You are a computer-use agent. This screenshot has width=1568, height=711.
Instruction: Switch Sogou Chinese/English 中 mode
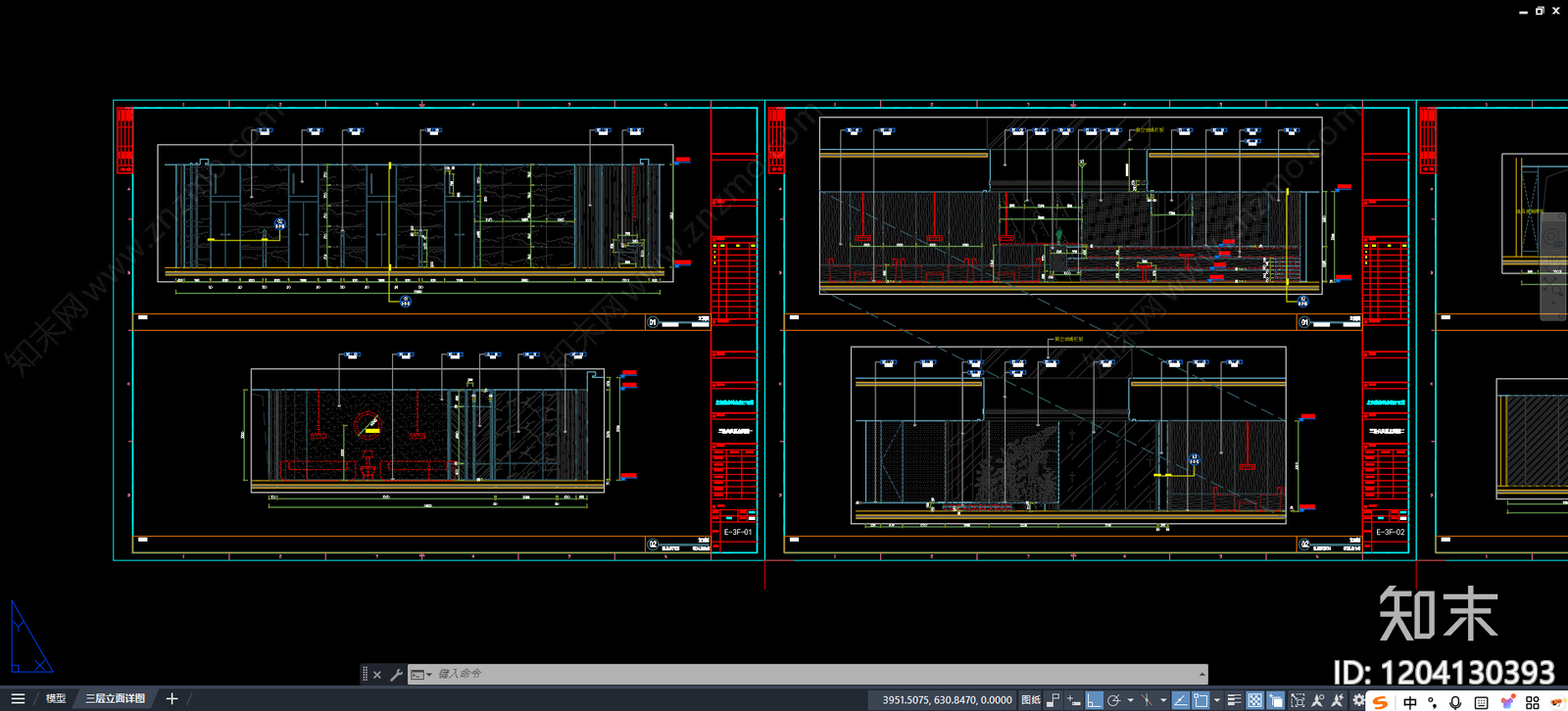pos(1410,702)
